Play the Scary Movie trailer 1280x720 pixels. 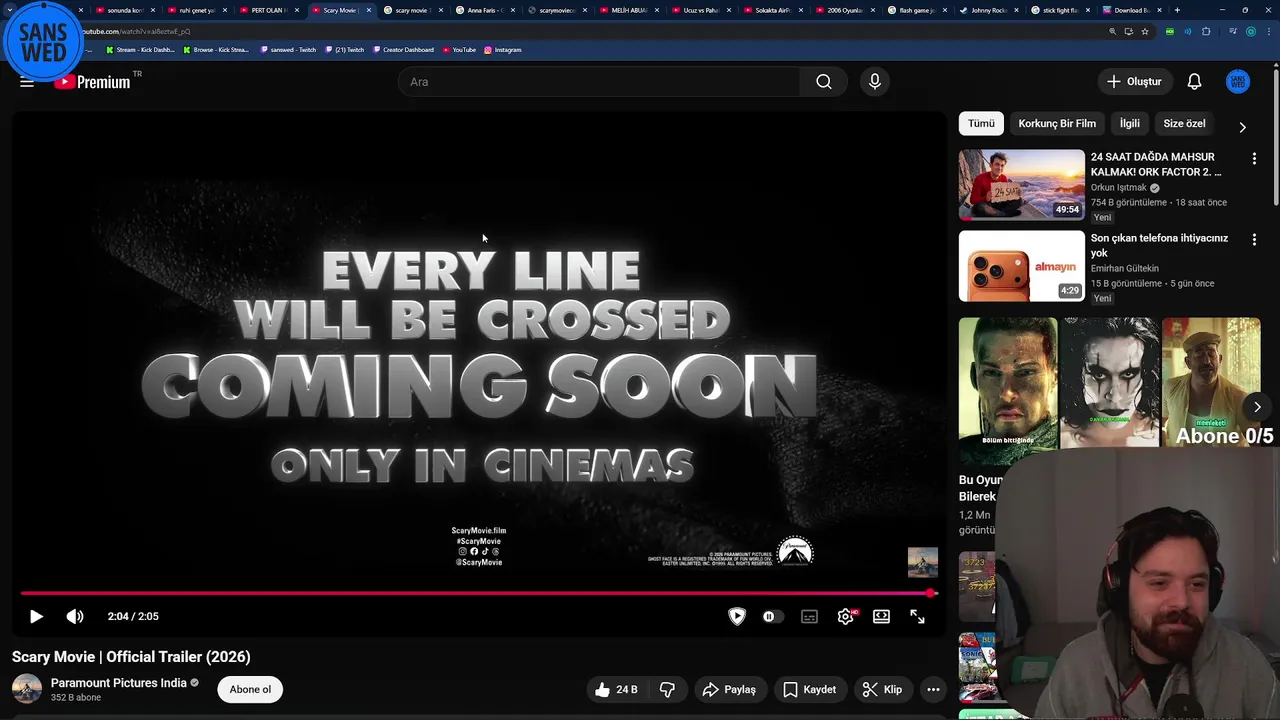pyautogui.click(x=36, y=616)
